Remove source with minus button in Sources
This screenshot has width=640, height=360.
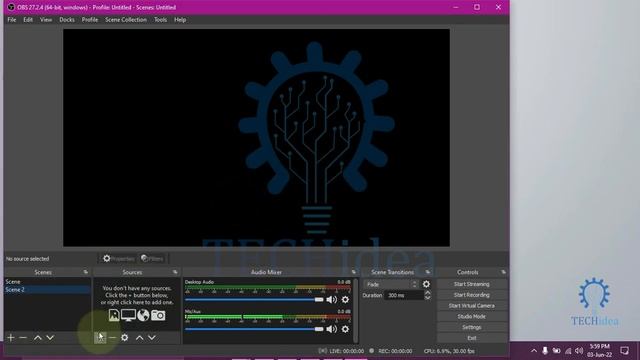(x=112, y=338)
